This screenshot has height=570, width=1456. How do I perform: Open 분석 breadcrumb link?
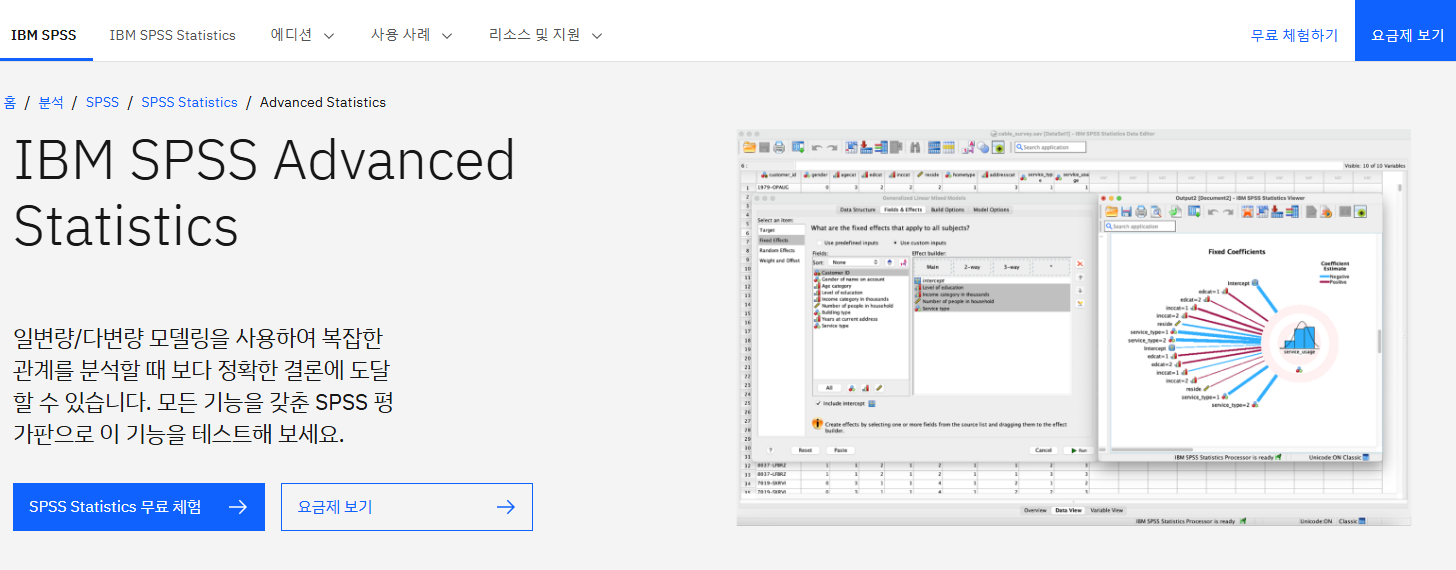[x=51, y=102]
